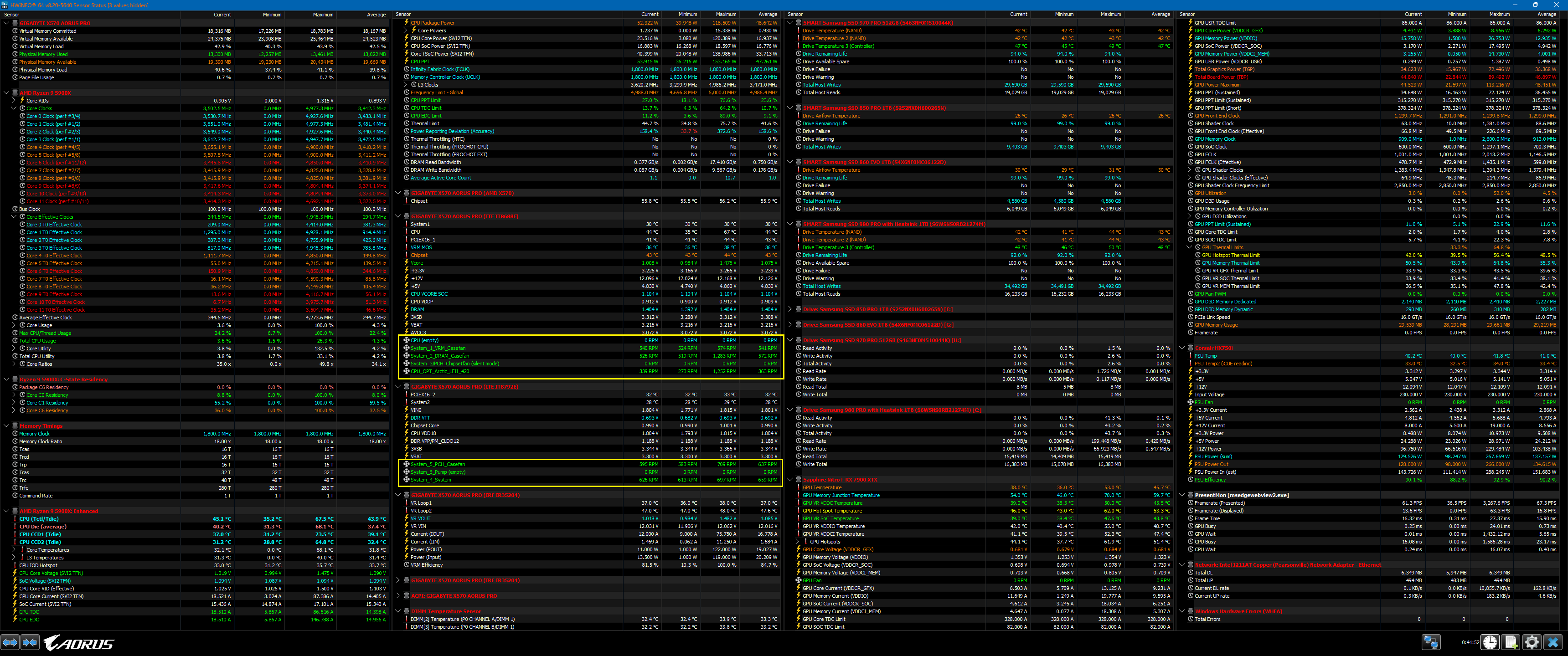Select the Thermal Throttling (HTC) row

click(588, 139)
